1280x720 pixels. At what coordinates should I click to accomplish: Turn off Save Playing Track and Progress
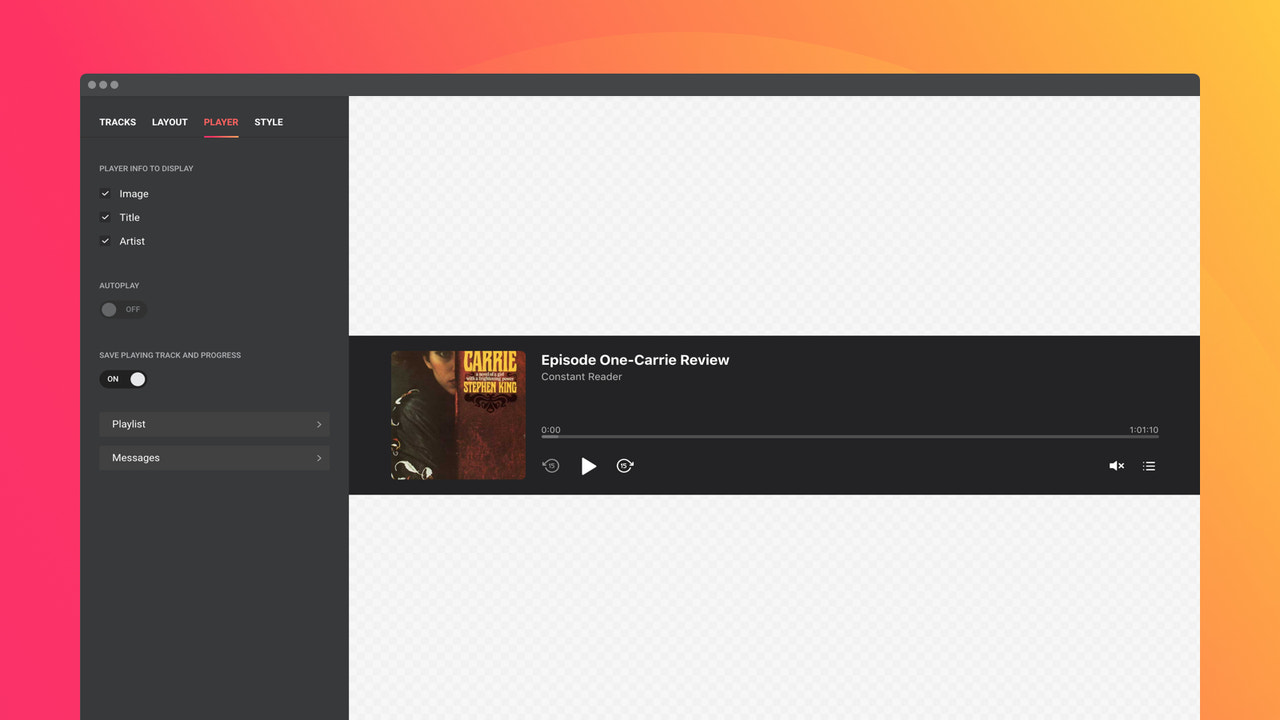(123, 379)
